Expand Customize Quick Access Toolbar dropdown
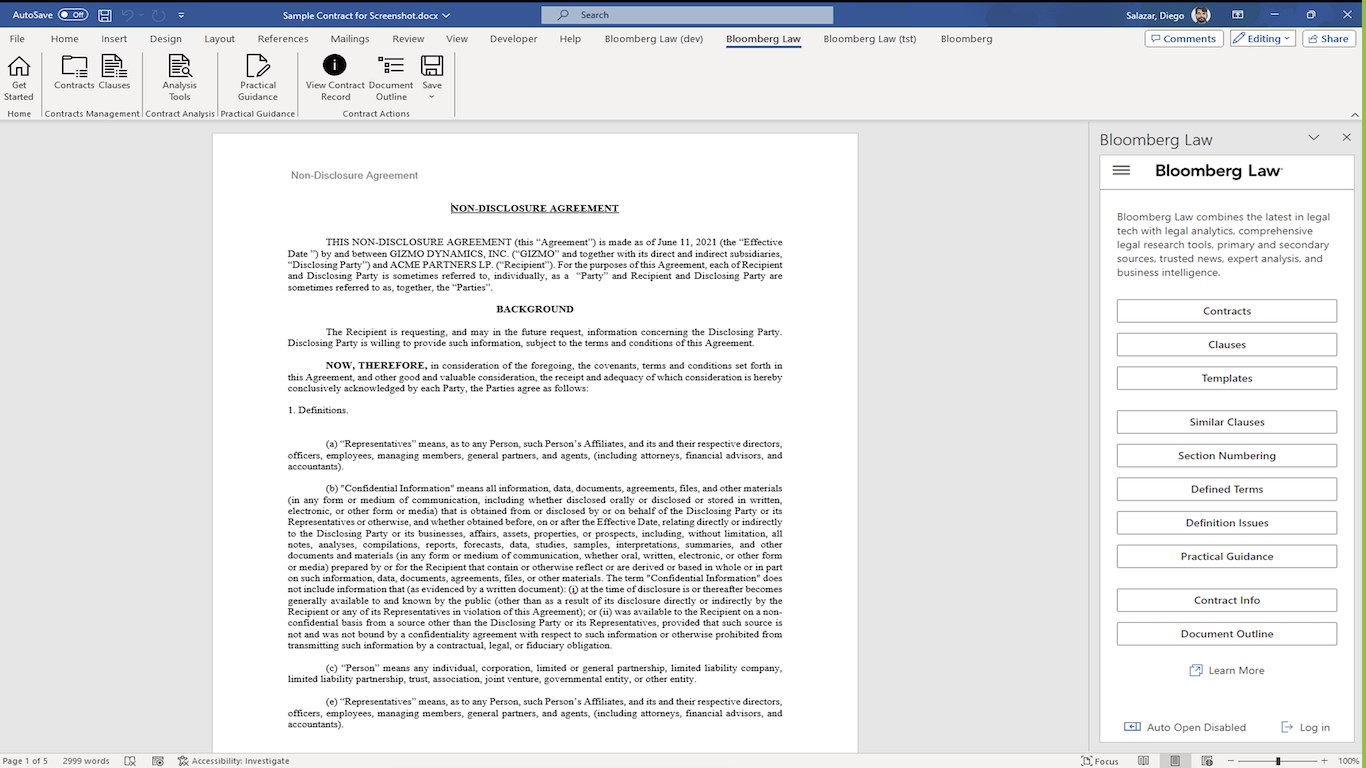1366x768 pixels. 181,15
